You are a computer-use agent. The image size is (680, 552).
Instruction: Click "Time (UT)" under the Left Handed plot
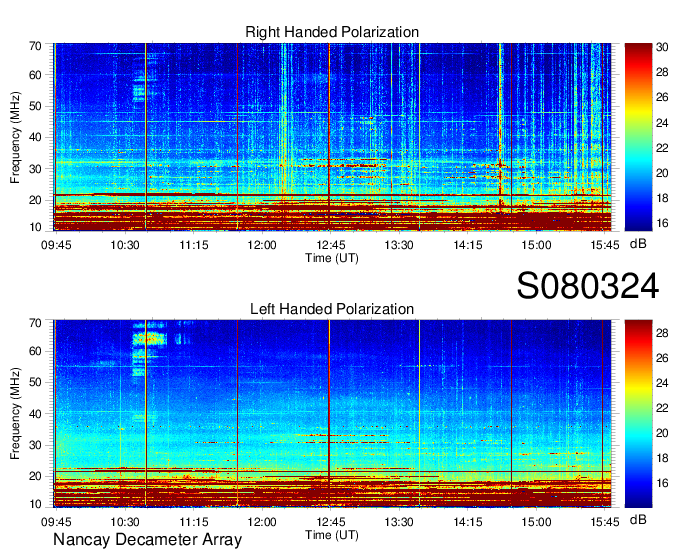332,535
